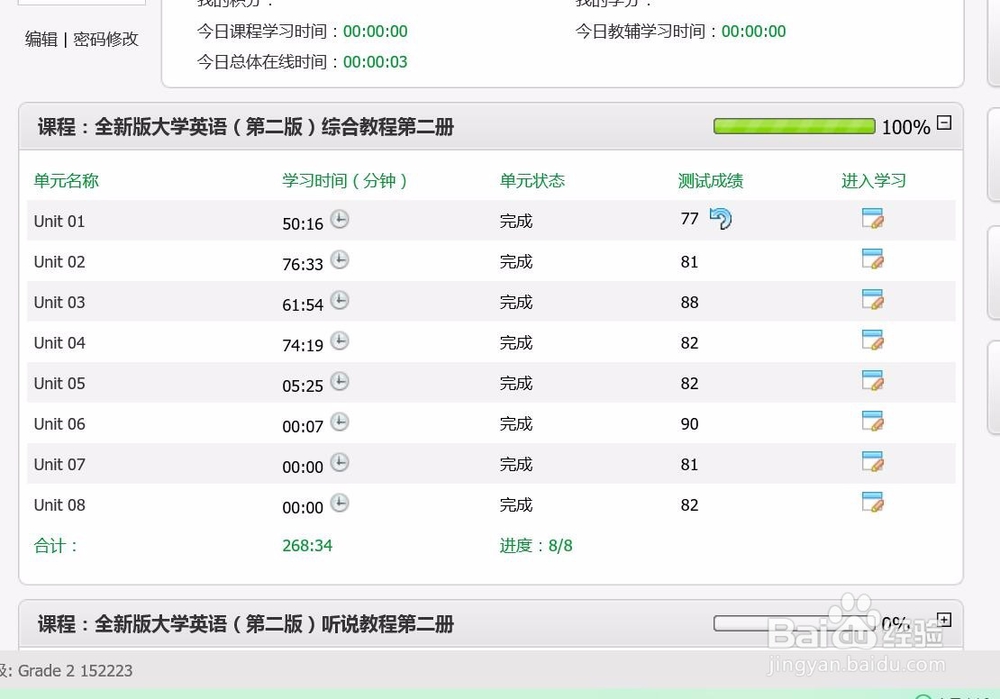The height and width of the screenshot is (699, 1000).
Task: Click the total time 268:34
Action: 307,546
